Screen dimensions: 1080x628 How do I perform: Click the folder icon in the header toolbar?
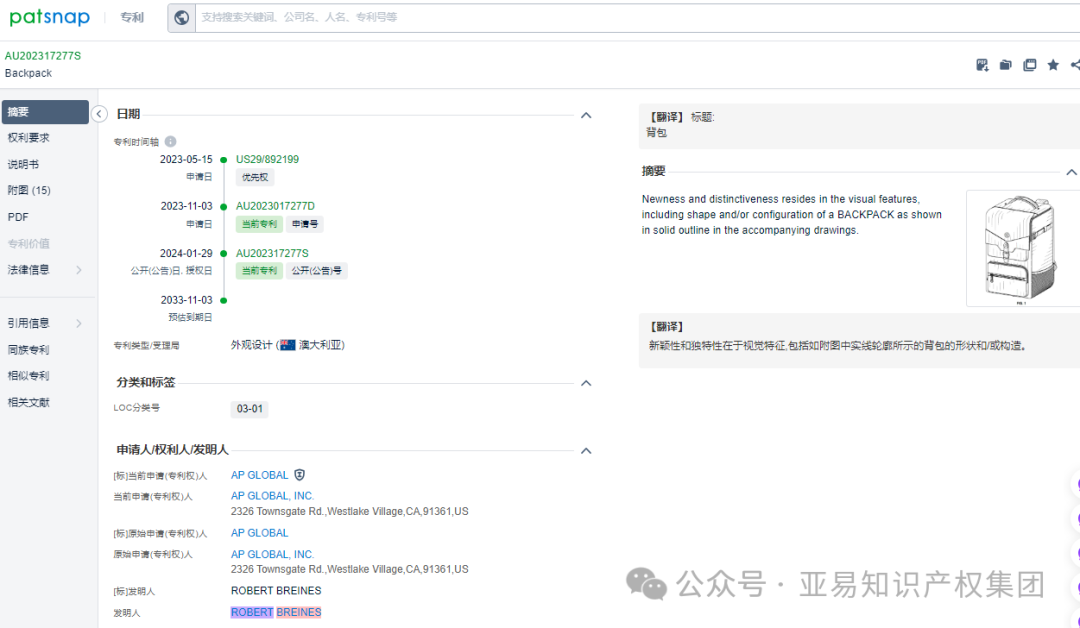click(x=1006, y=65)
